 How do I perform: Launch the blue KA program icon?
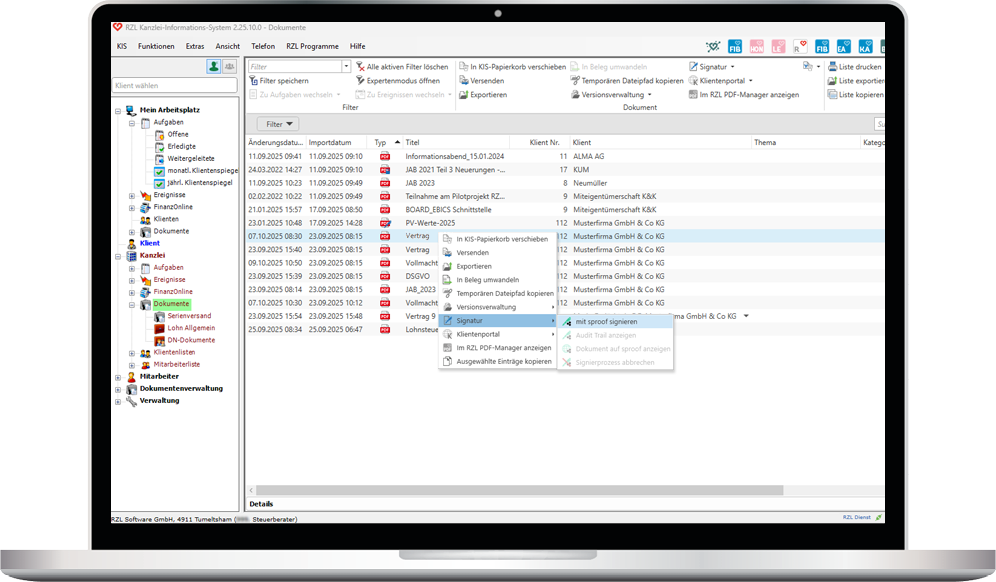[x=865, y=46]
